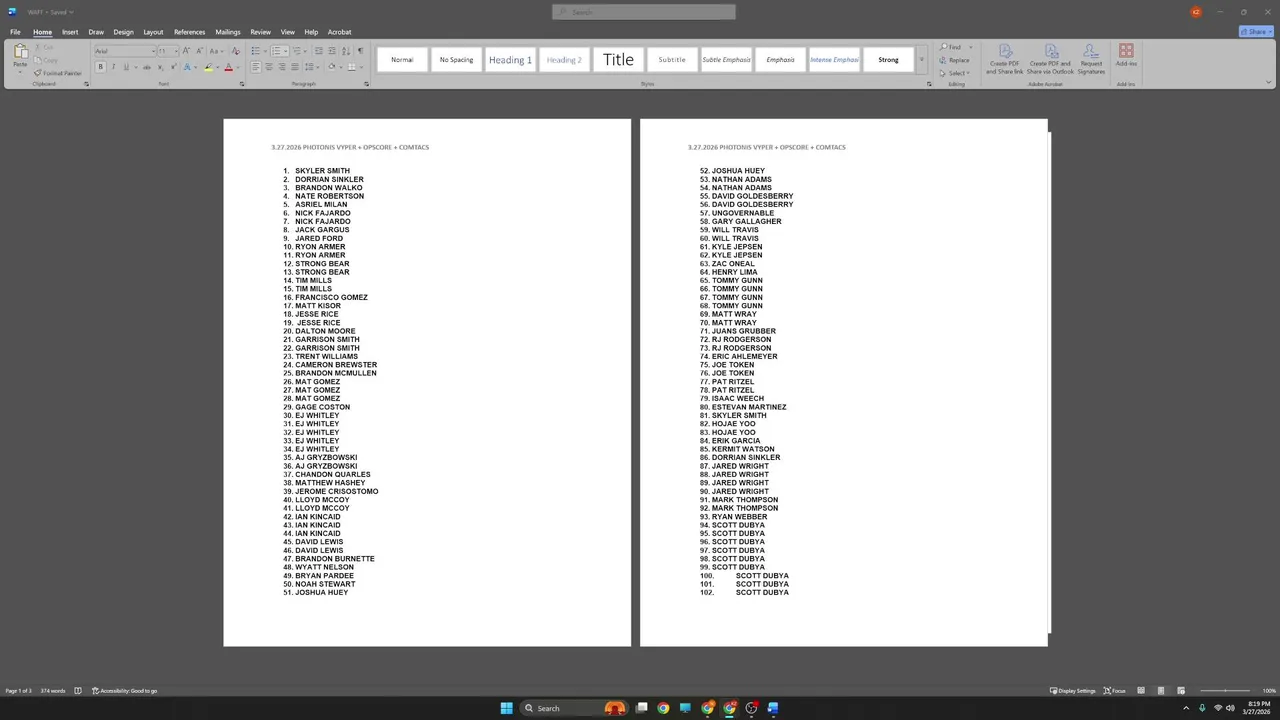This screenshot has width=1280, height=720.
Task: Apply the Strong style
Action: click(888, 60)
